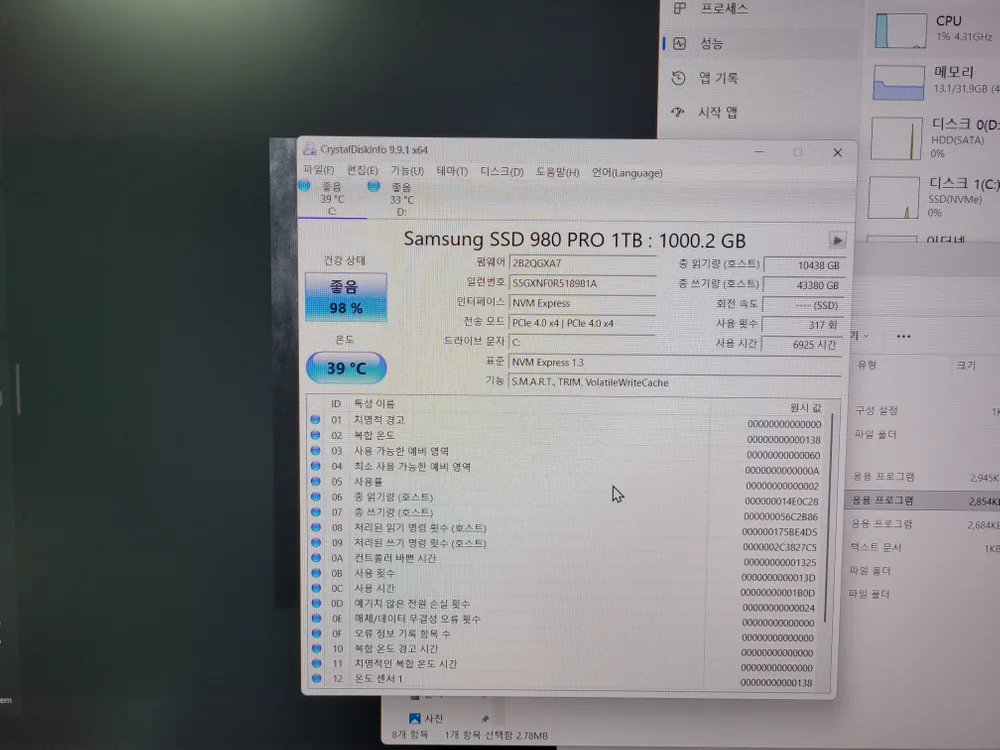The height and width of the screenshot is (750, 1000).
Task: Close the CrystalDiskInfo window
Action: (837, 152)
